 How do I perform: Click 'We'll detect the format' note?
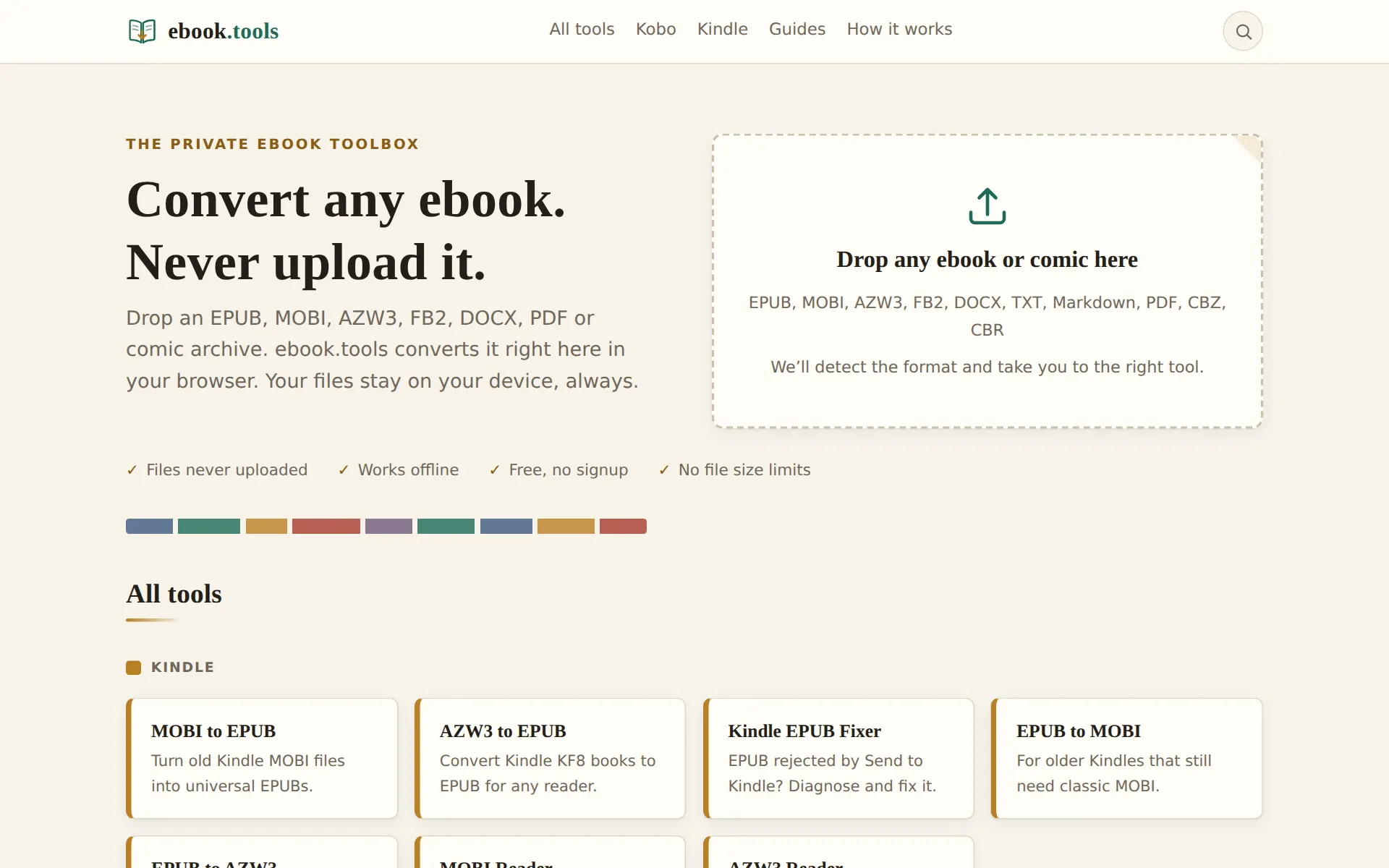pyautogui.click(x=987, y=367)
